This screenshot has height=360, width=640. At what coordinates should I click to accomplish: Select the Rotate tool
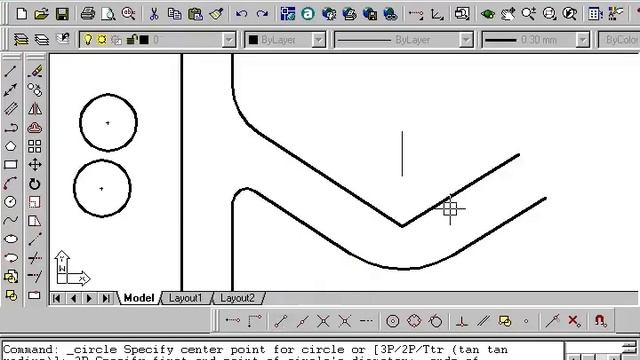[x=35, y=184]
